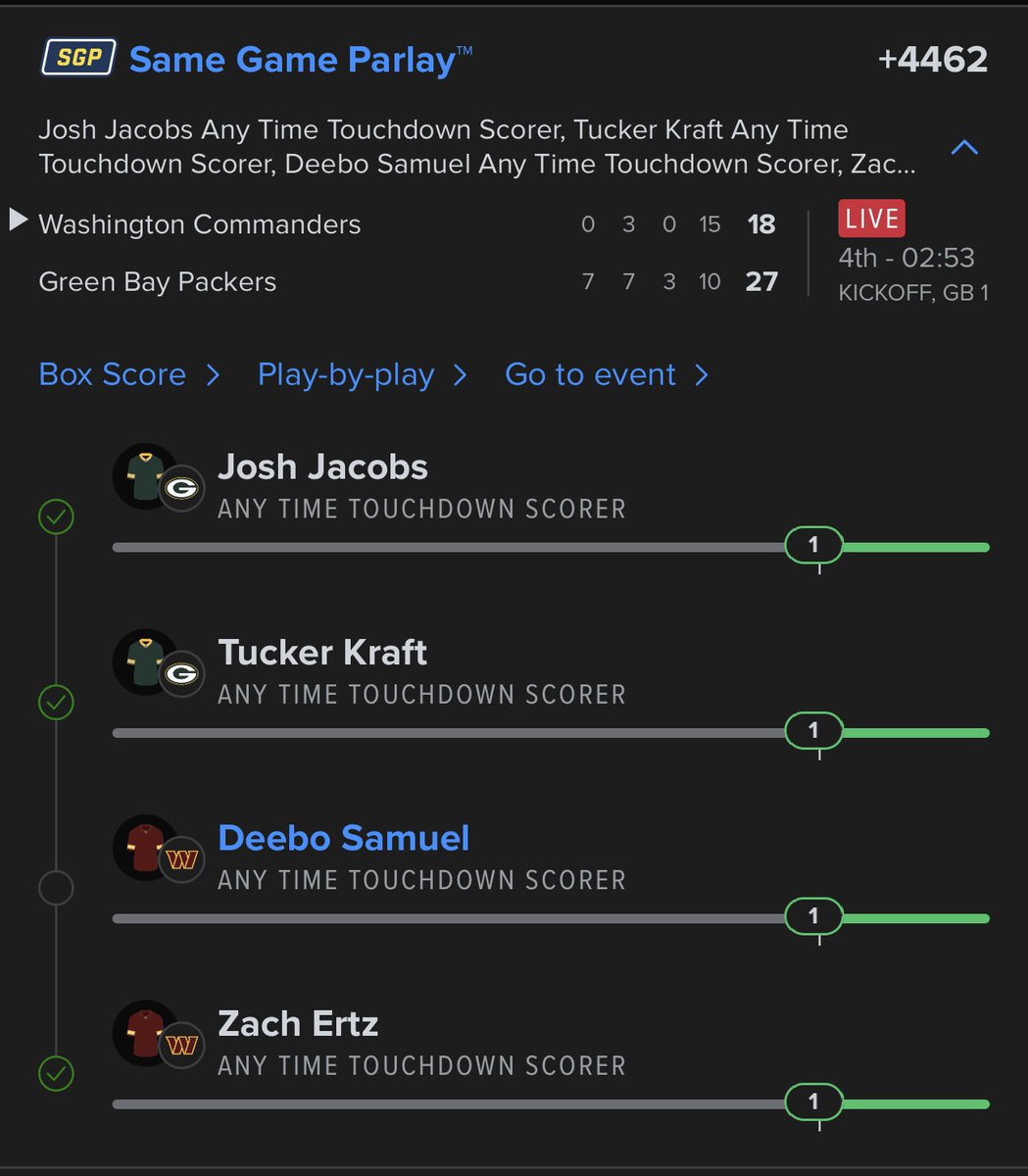The image size is (1028, 1176).
Task: Click Tucker Kraft's green checkmark status circle
Action: 56,702
